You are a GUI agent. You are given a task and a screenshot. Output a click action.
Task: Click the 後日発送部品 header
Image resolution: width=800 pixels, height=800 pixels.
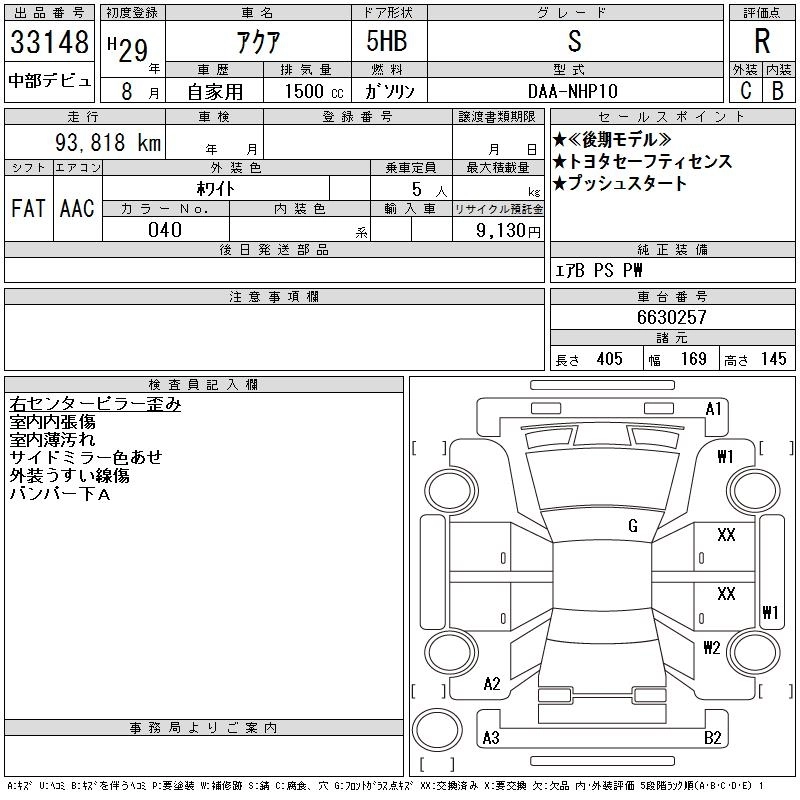click(274, 249)
